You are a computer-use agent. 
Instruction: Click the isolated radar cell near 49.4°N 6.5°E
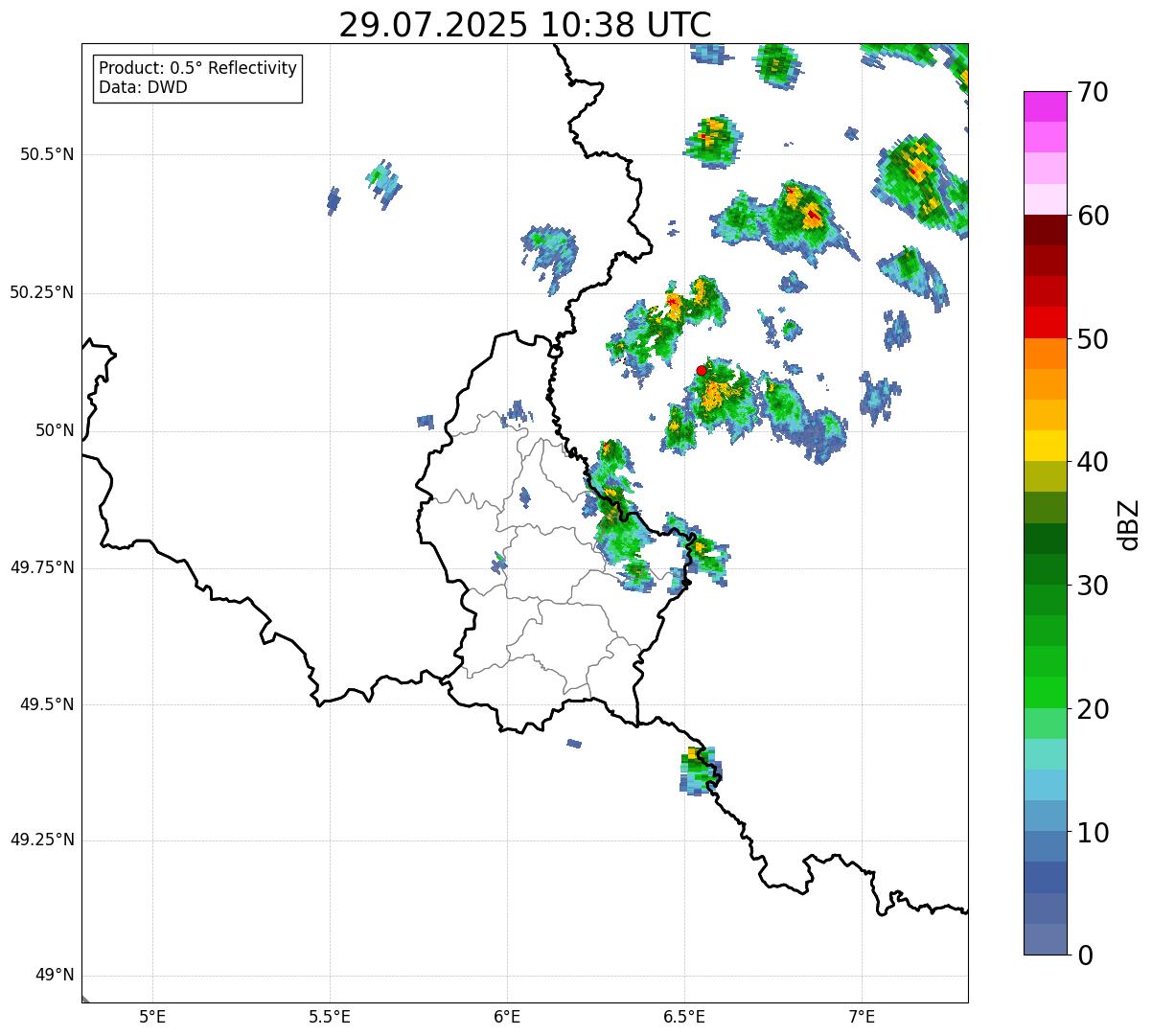701,771
